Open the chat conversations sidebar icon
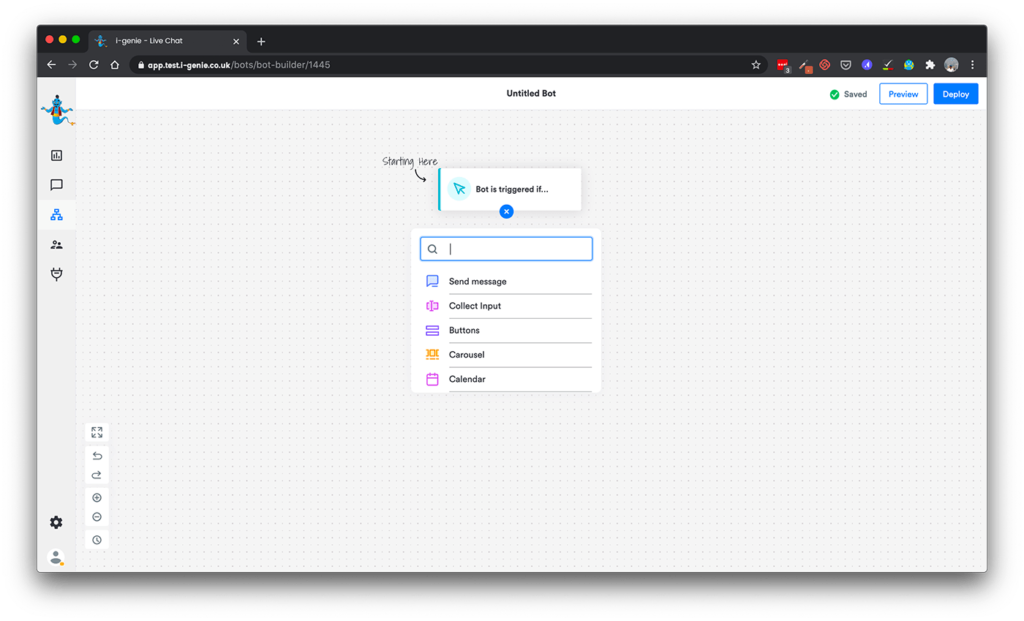Screen dimensions: 1024x621 tap(56, 185)
